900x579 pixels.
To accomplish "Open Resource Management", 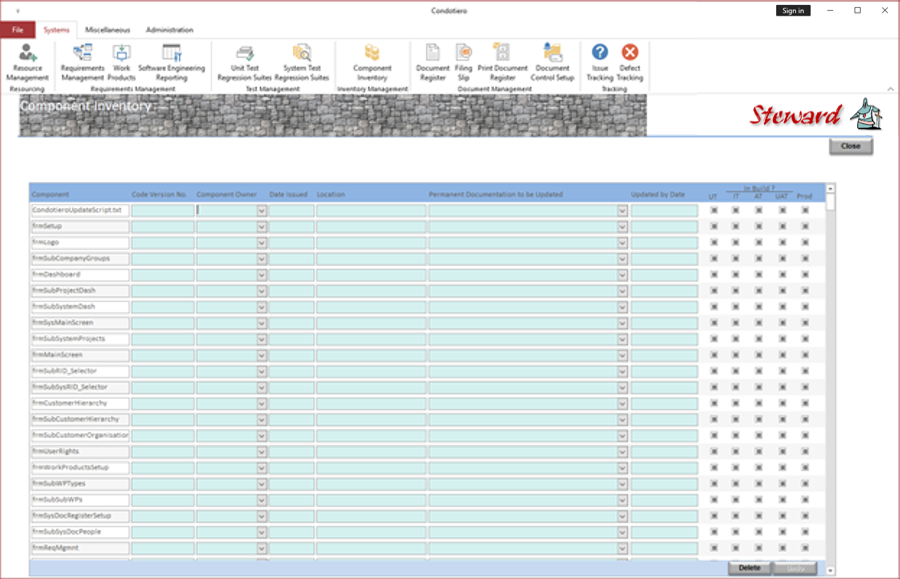I will pyautogui.click(x=27, y=63).
